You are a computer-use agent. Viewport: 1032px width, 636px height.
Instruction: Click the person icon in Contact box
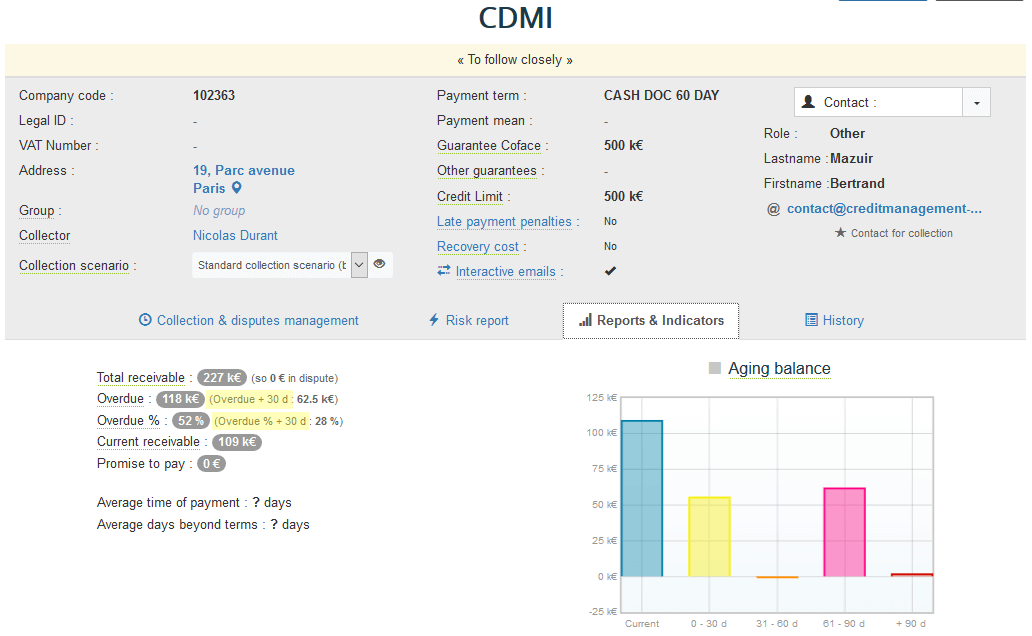(809, 102)
